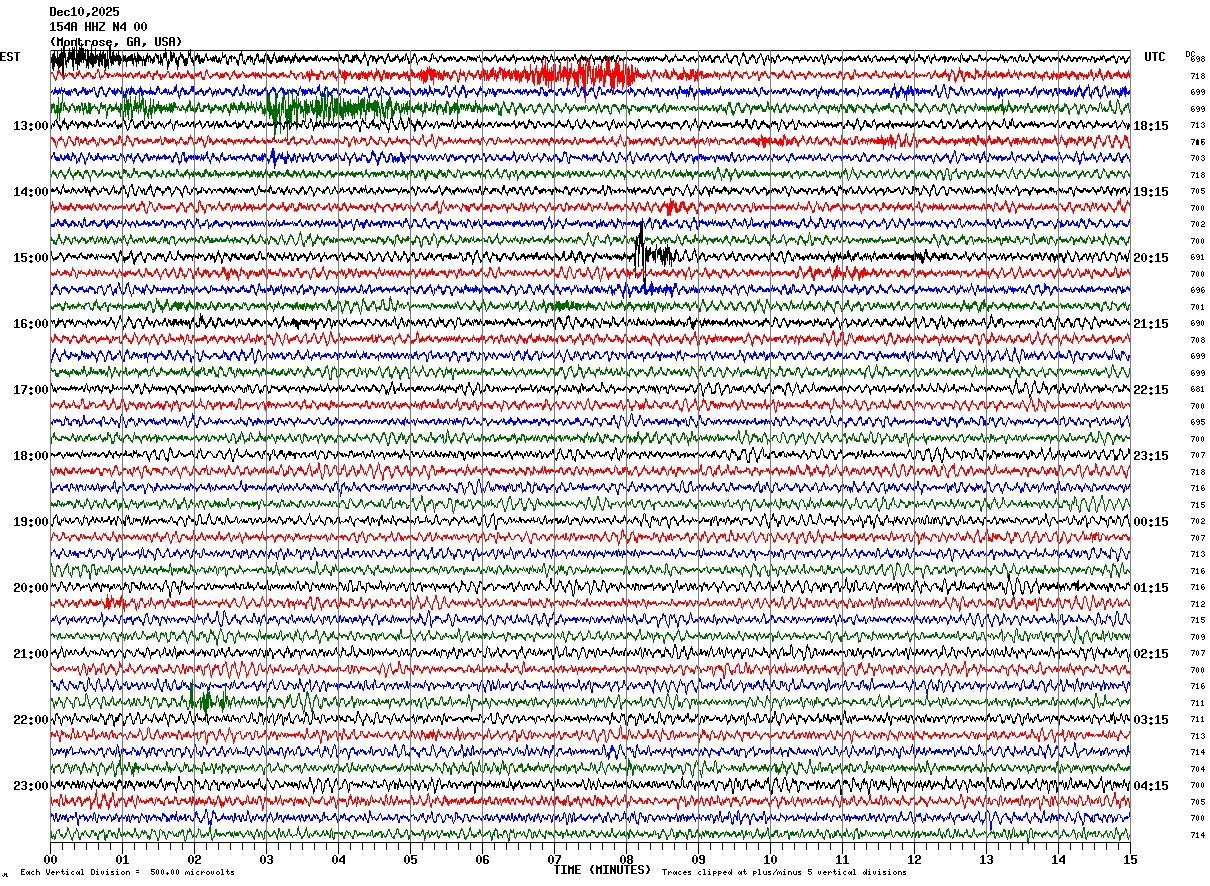Viewport: 1210px width, 886px height.
Task: Select the 21:00 EST time label
Action: tap(31, 654)
